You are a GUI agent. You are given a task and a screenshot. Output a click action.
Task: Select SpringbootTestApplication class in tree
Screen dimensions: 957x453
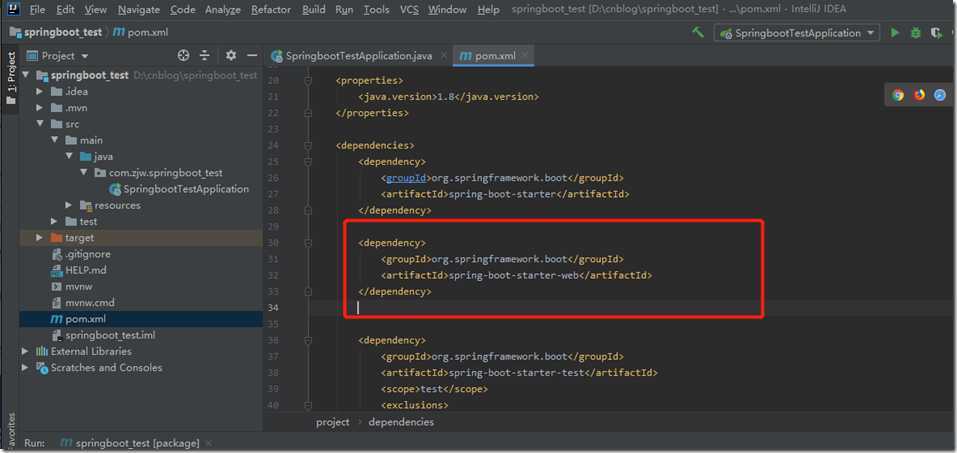click(179, 189)
